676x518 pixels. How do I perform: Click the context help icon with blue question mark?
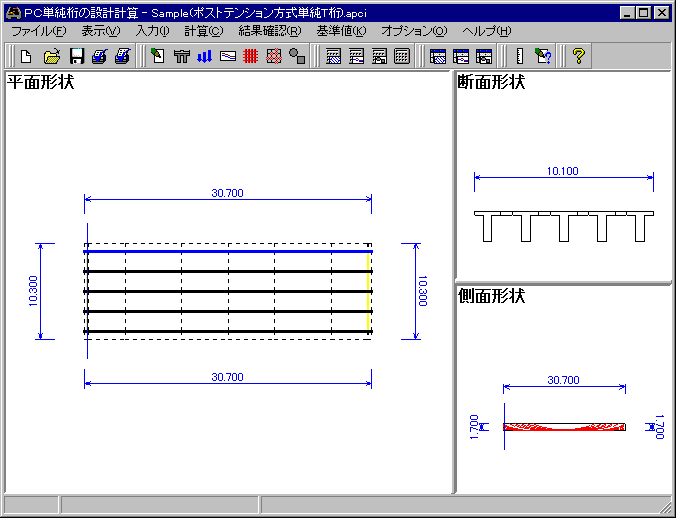[x=543, y=57]
